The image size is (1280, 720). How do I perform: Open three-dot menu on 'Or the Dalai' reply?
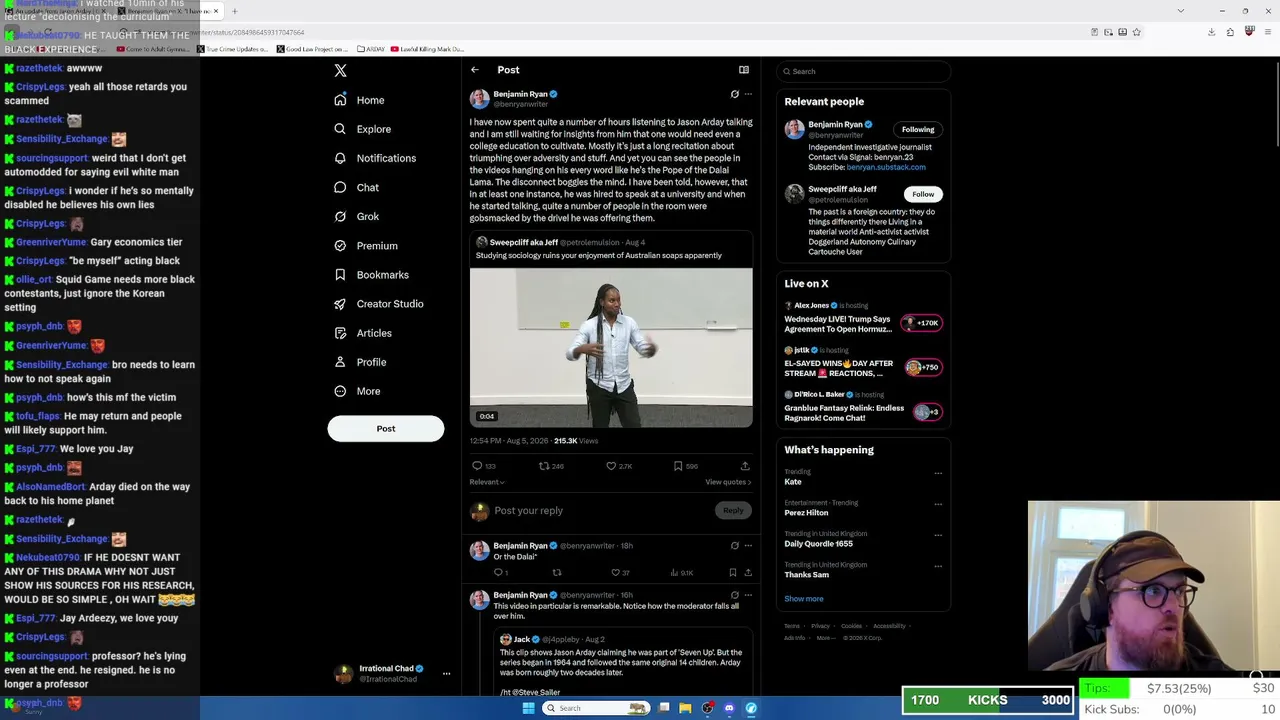point(748,546)
